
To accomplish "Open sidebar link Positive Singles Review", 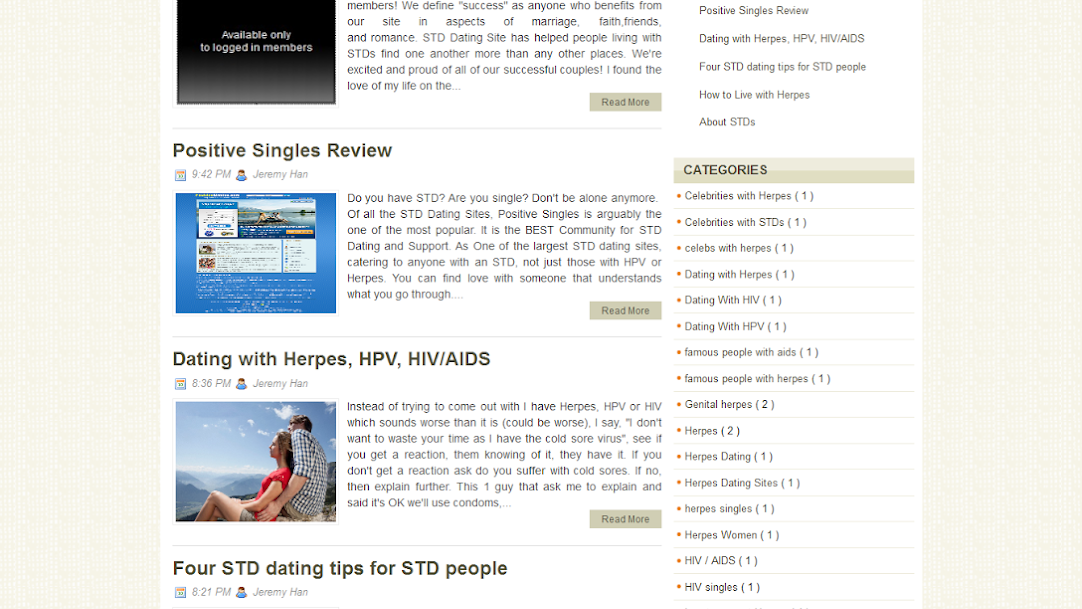I will pos(754,10).
